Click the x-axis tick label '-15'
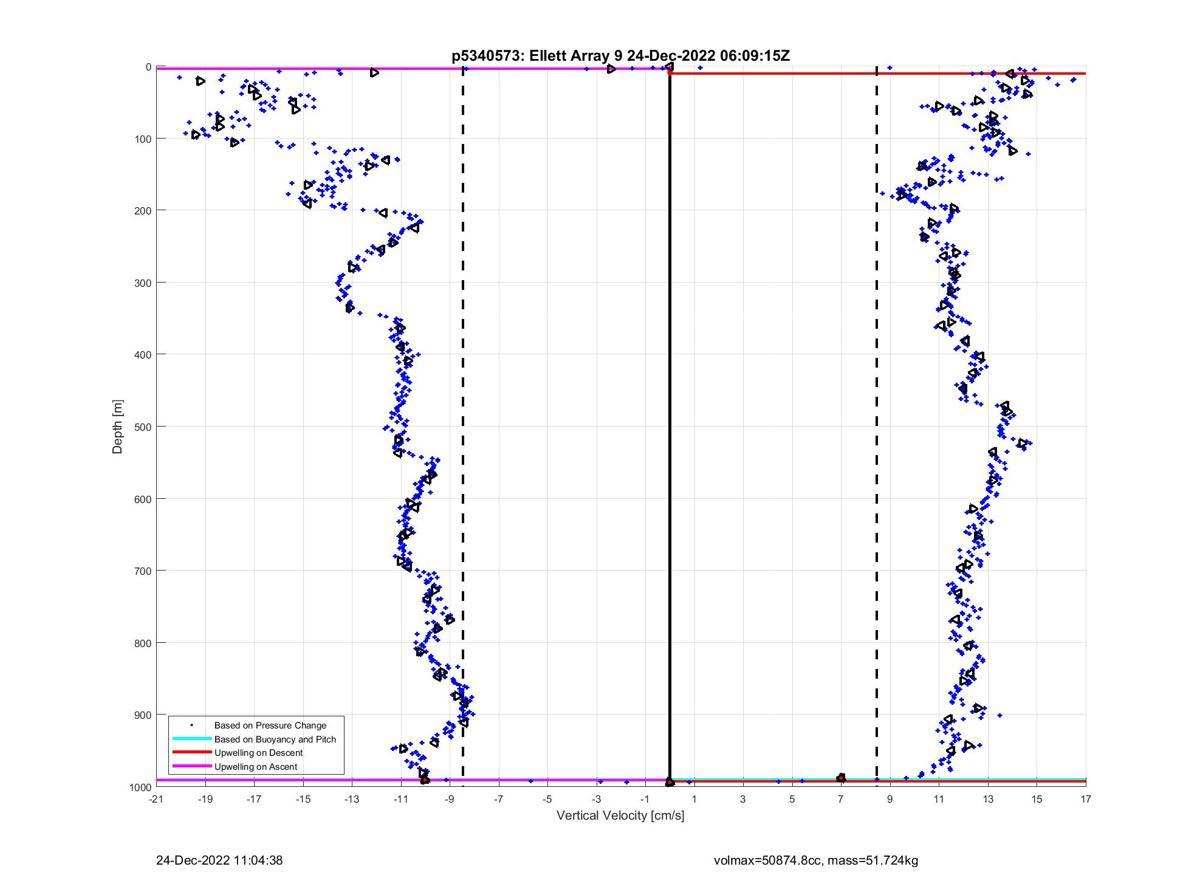Image resolution: width=1200 pixels, height=885 pixels. tap(302, 799)
